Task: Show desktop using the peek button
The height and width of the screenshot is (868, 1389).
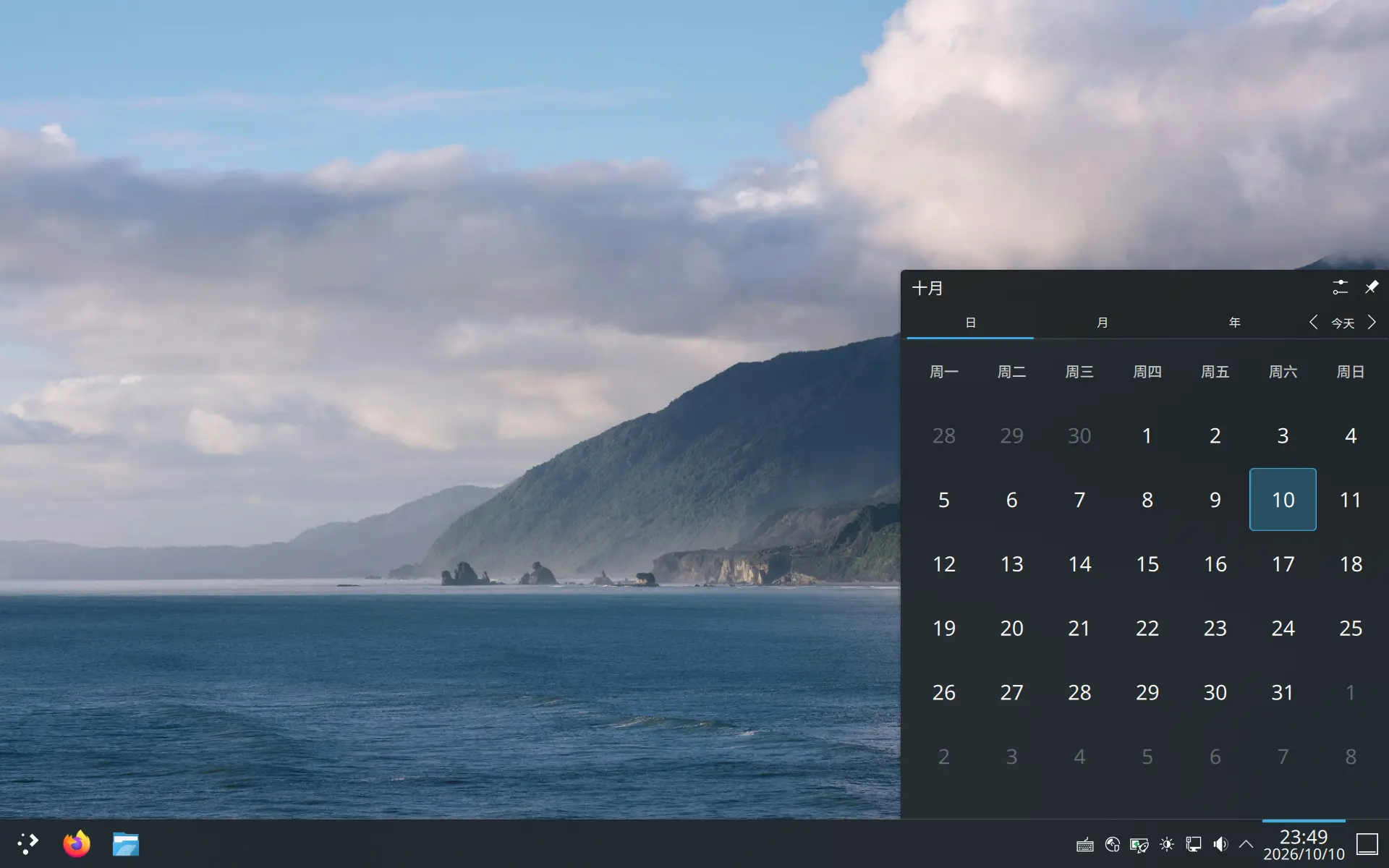Action: (x=1367, y=844)
